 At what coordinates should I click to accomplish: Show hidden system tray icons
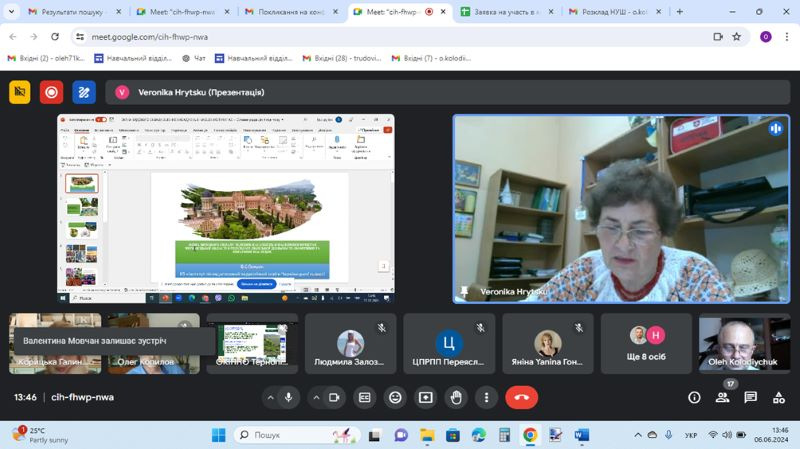pos(638,435)
